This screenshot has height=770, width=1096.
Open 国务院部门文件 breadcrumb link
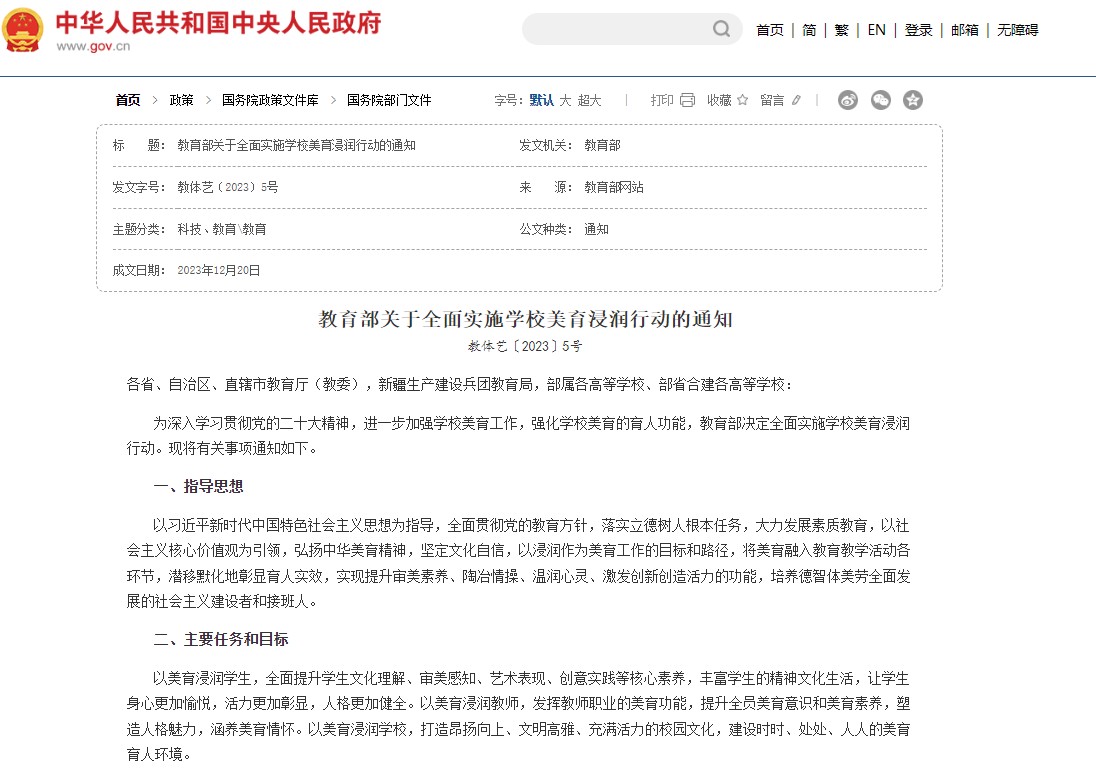(389, 100)
